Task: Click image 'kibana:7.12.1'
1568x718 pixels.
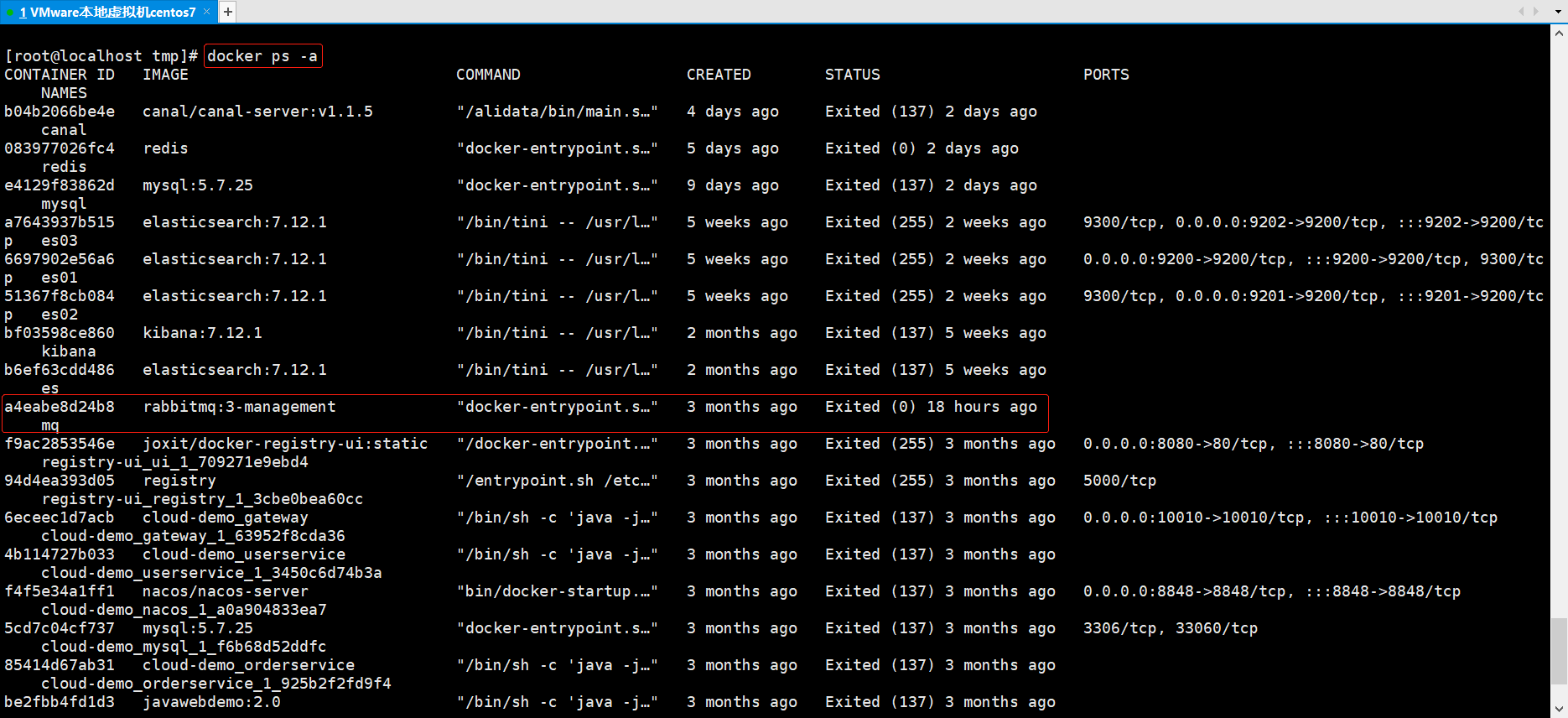Action: tap(202, 333)
